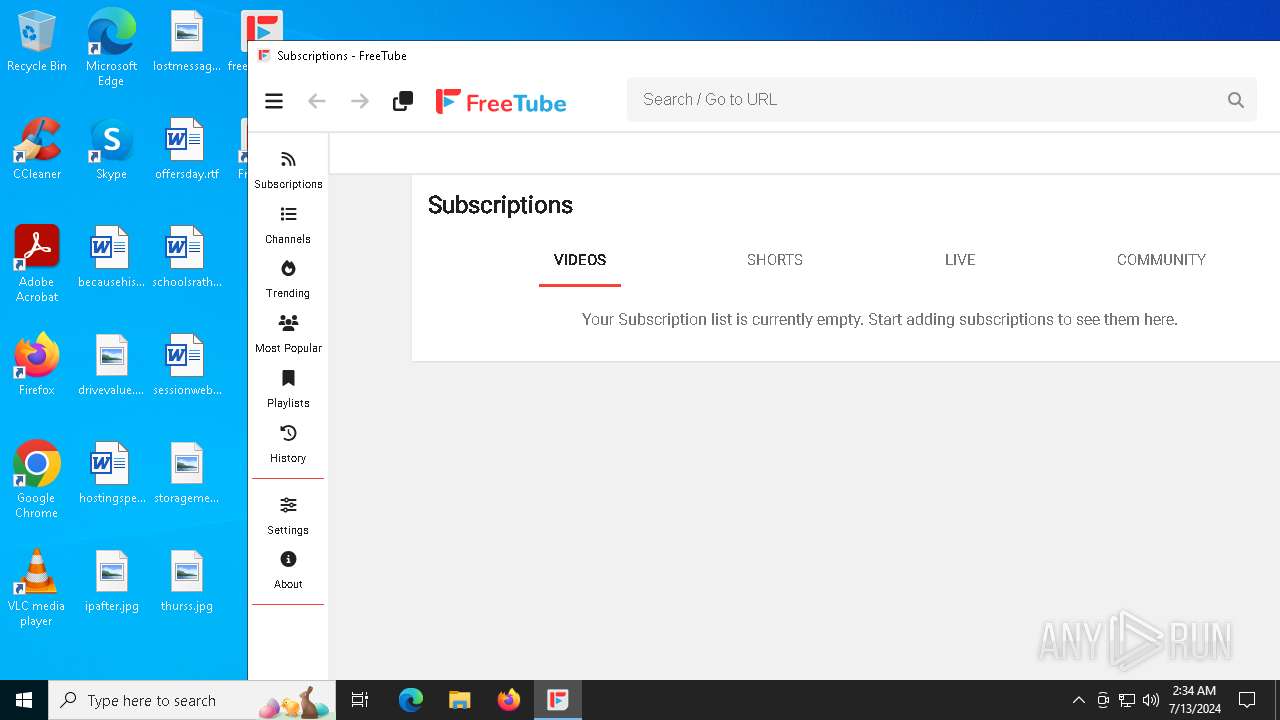Select the ipafter.jpg file
This screenshot has width=1280, height=720.
[x=111, y=581]
